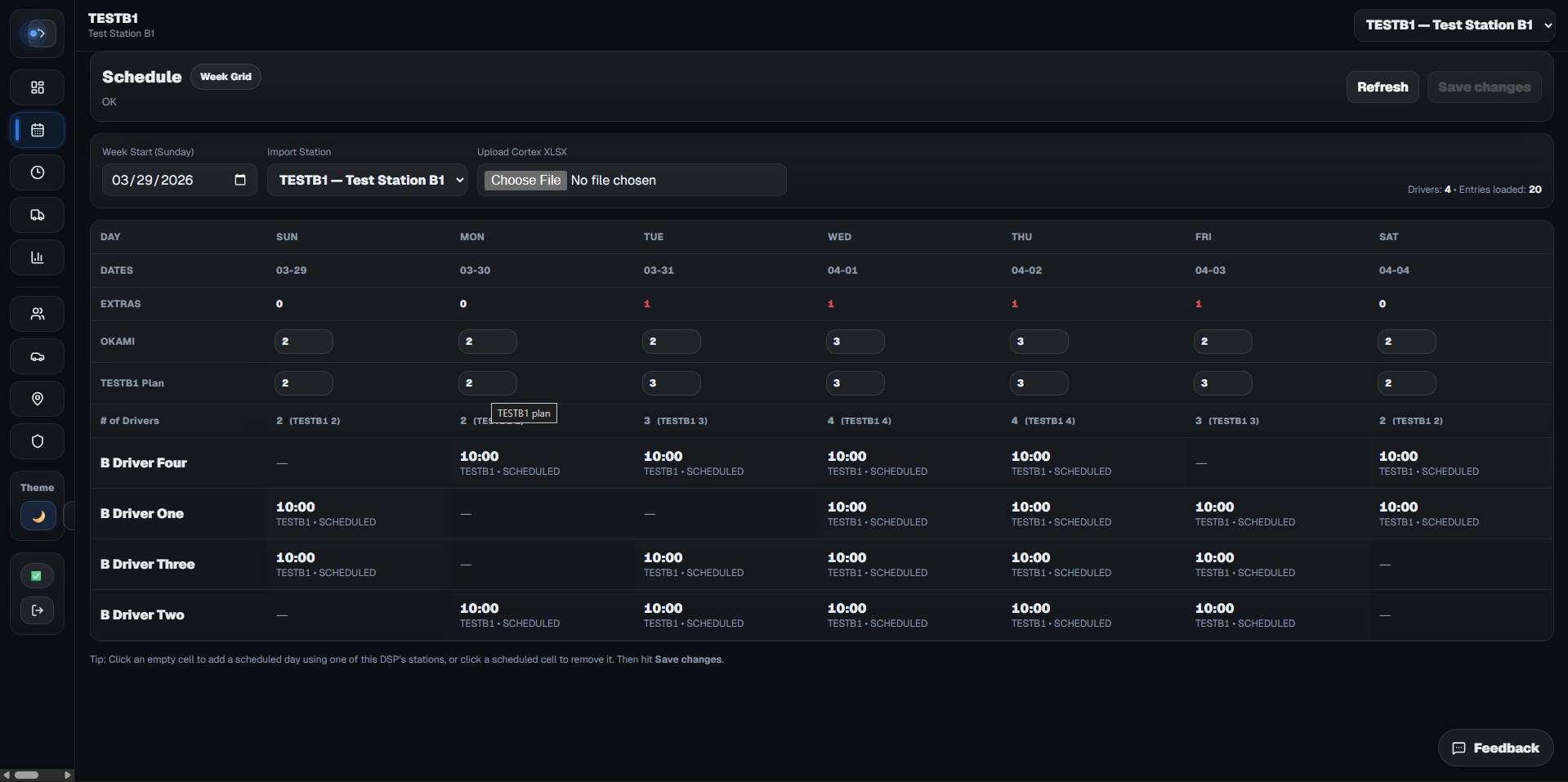Open the bar chart analytics icon
Image resolution: width=1568 pixels, height=782 pixels.
pyautogui.click(x=37, y=257)
